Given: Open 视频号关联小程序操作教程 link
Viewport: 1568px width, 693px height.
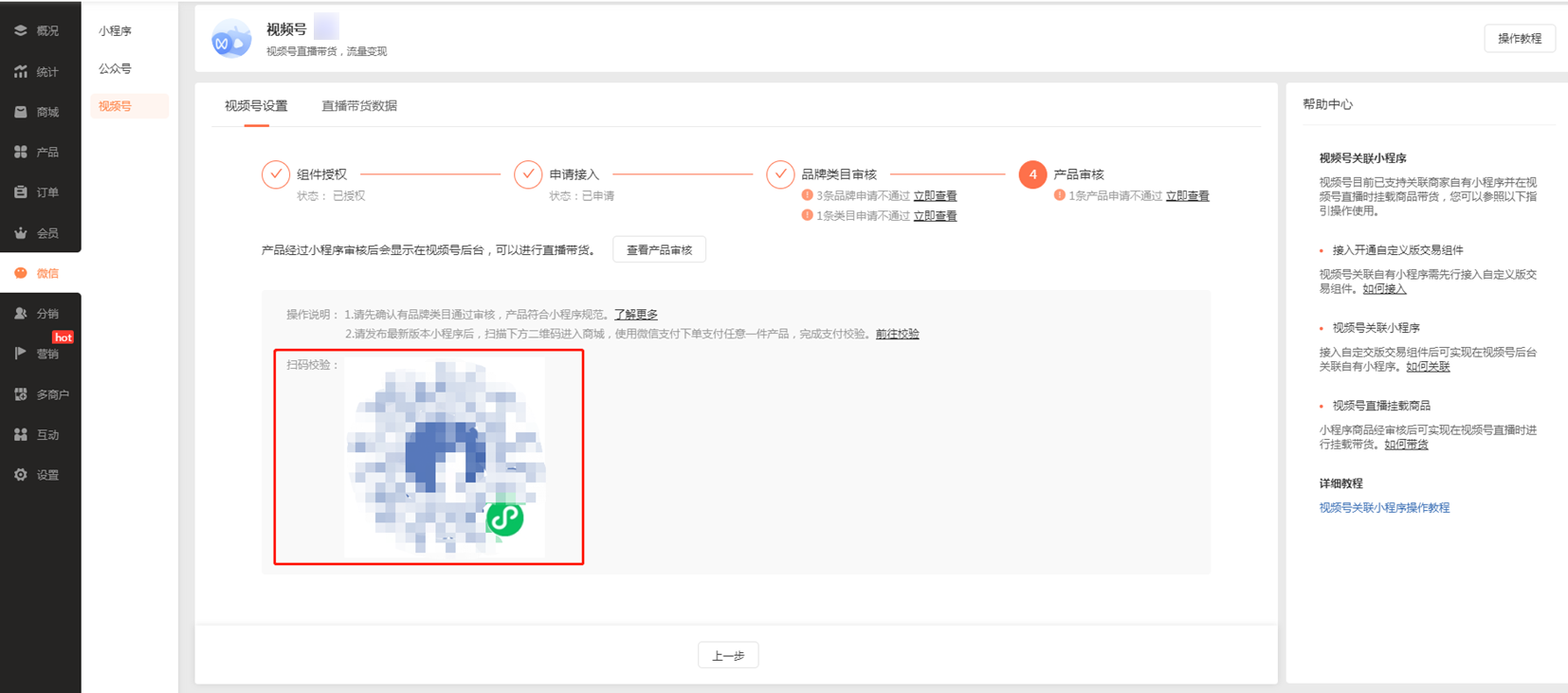Looking at the screenshot, I should [1384, 508].
